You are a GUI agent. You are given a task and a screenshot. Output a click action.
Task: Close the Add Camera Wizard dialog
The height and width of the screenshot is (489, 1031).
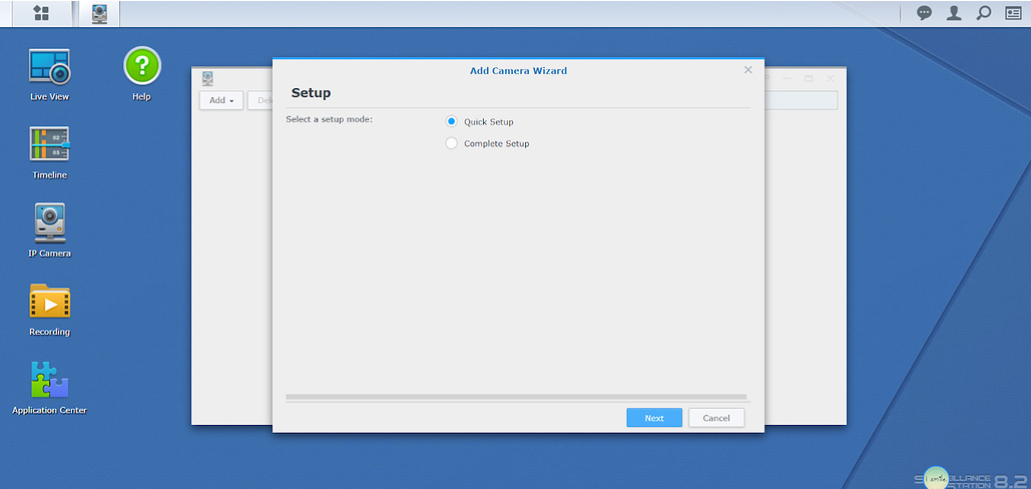click(x=748, y=70)
